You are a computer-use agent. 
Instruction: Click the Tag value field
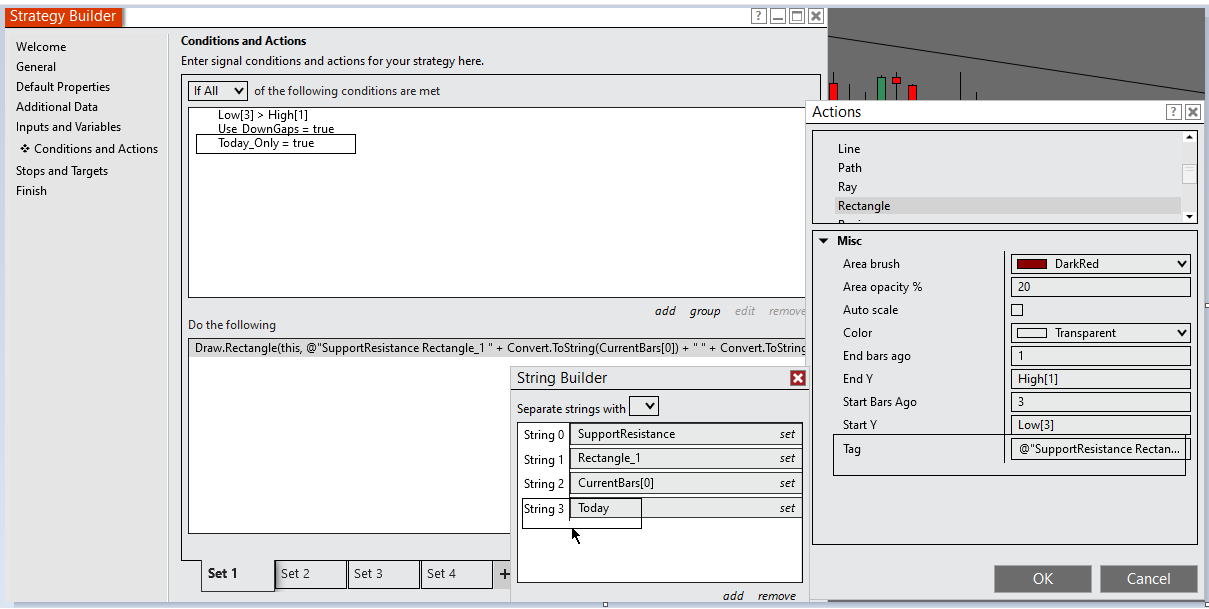pos(1101,449)
